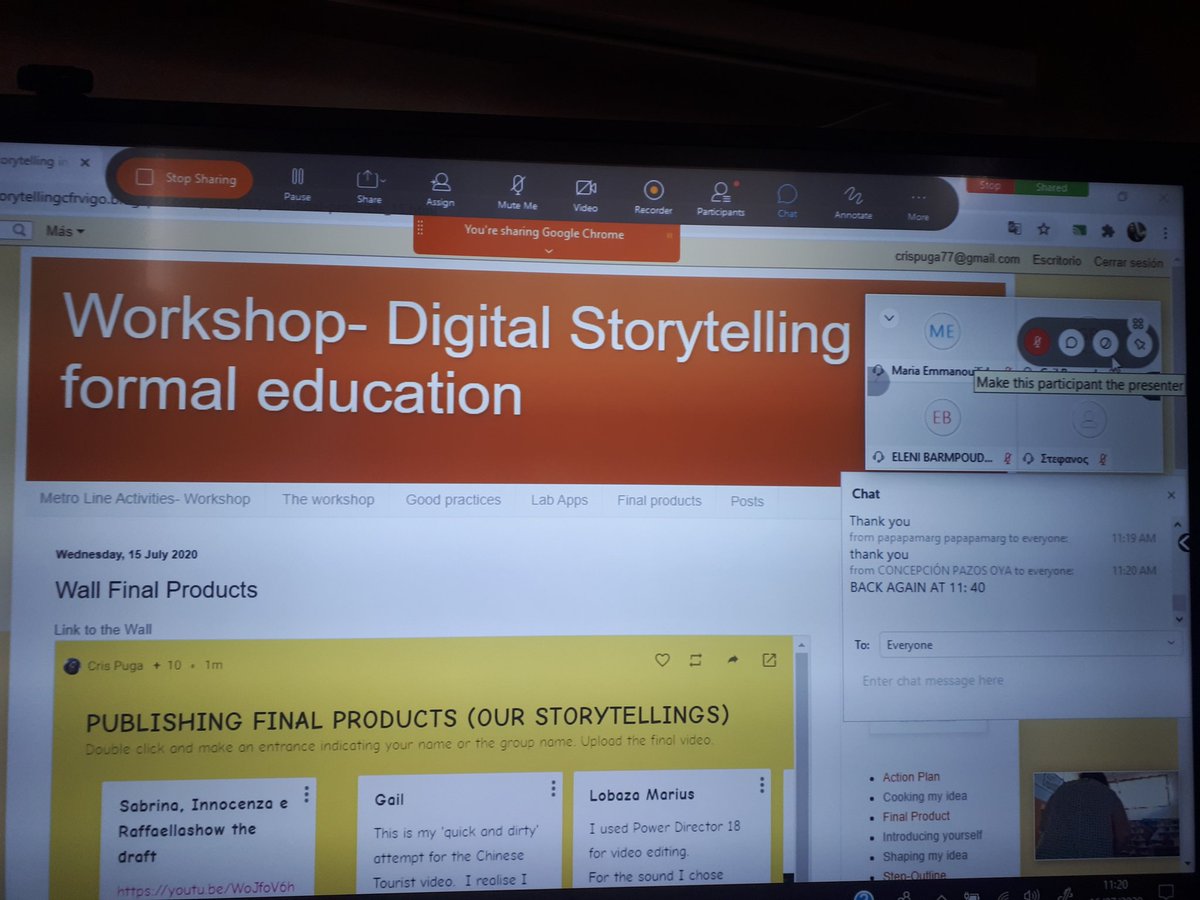Open the Chat icon in the toolbar
The image size is (1200, 900).
point(787,199)
